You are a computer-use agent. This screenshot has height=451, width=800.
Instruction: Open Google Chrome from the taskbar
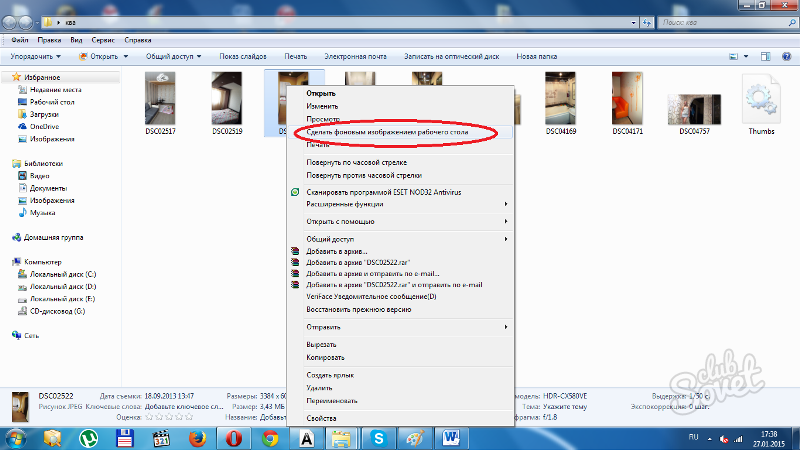pyautogui.click(x=269, y=437)
